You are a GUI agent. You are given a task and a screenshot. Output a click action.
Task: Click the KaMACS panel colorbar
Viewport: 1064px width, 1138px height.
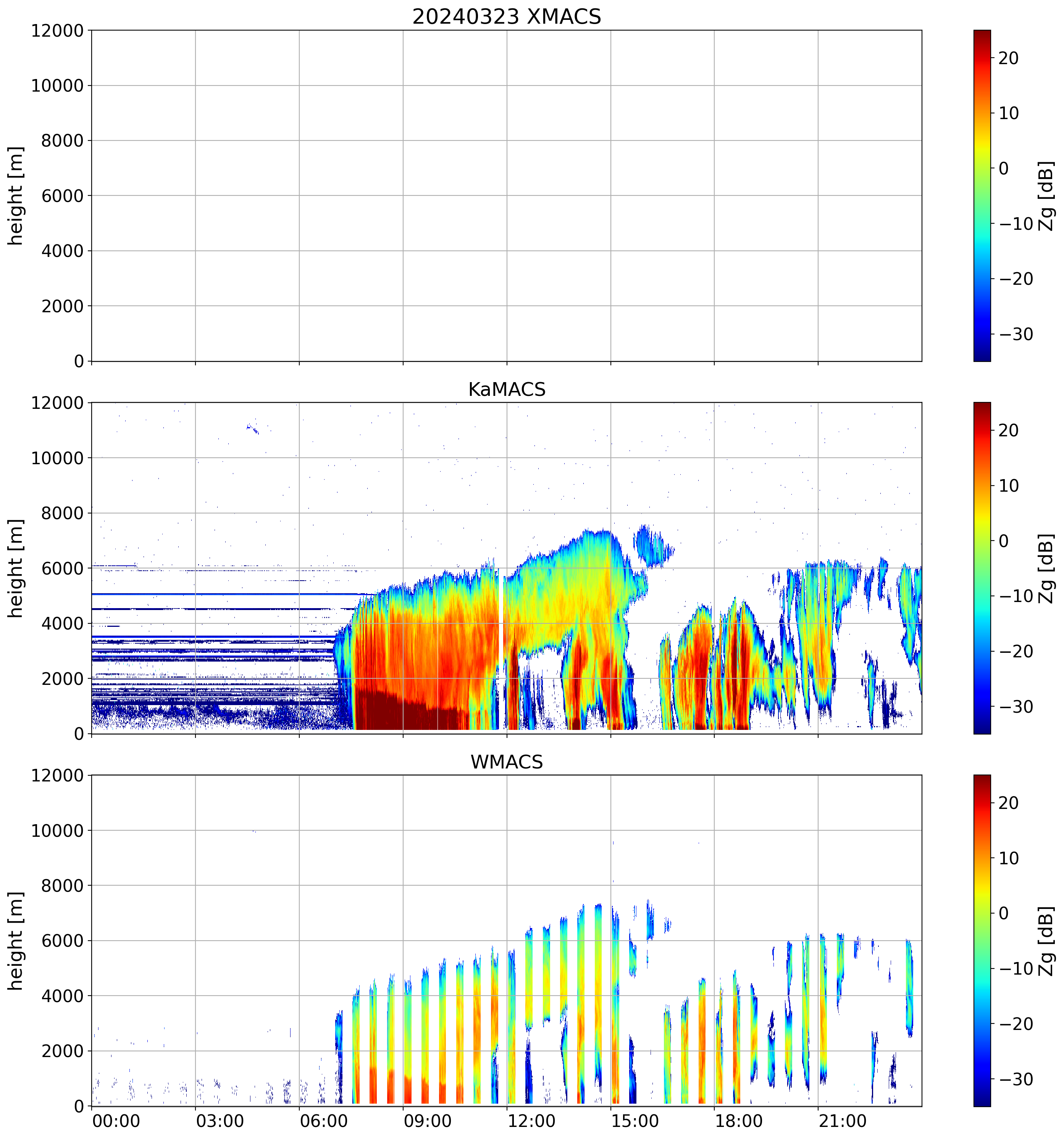982,568
